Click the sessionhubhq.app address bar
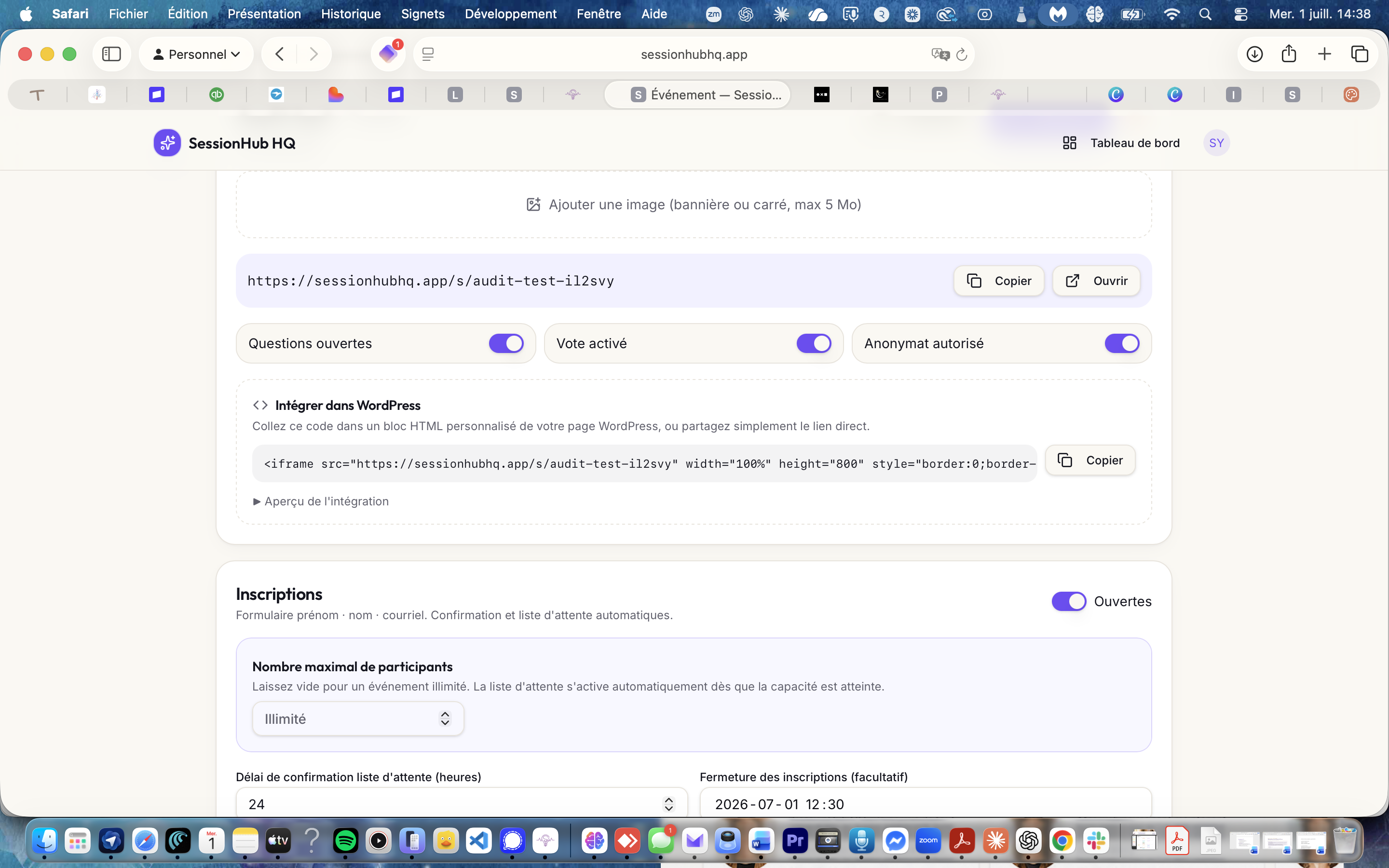 tap(694, 54)
